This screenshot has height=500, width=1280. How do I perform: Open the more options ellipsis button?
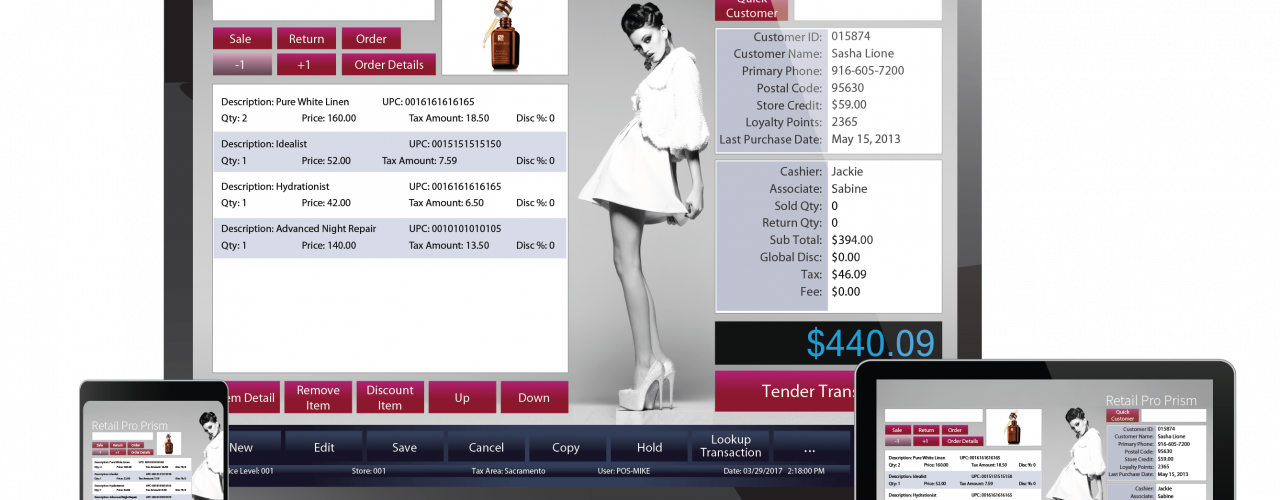811,447
